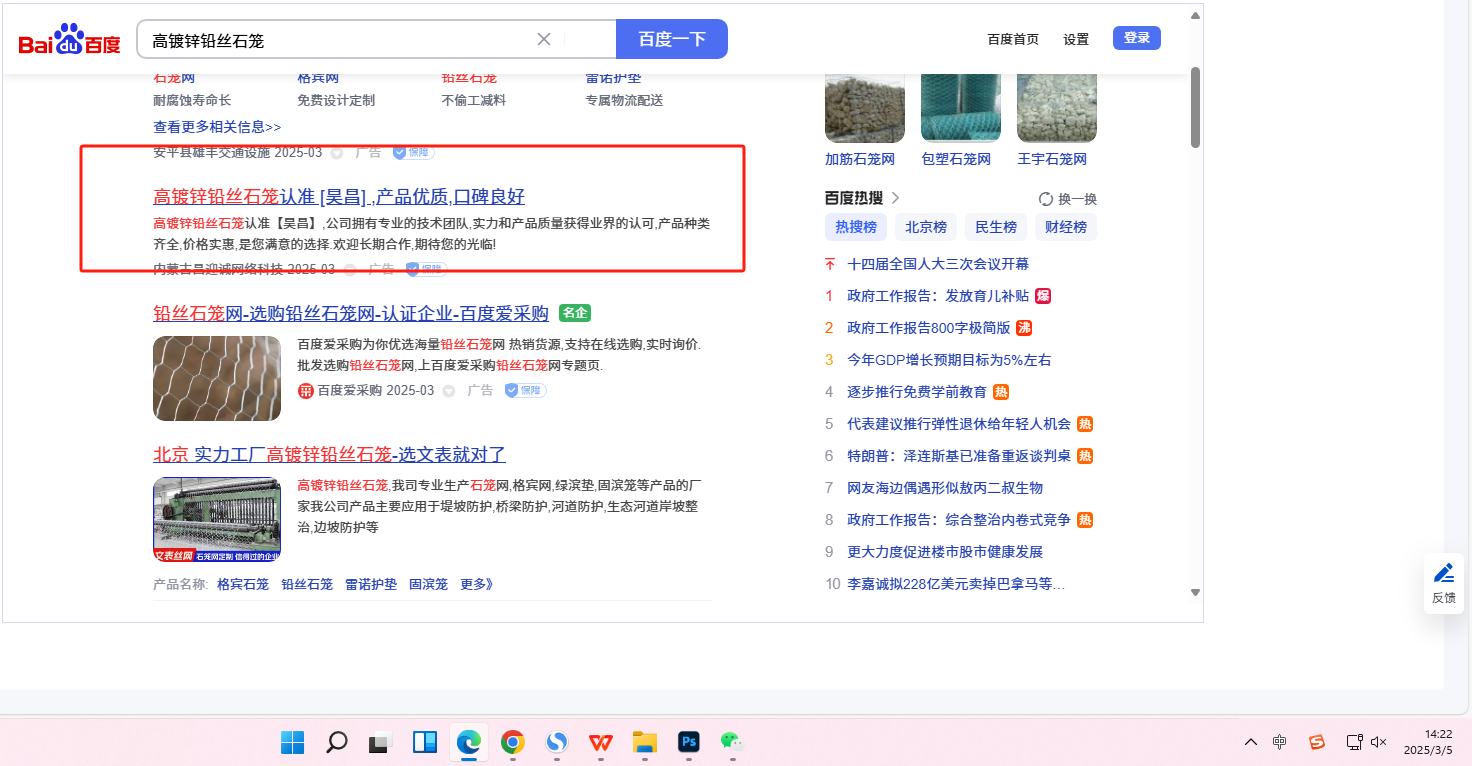Open Google Chrome from taskbar
Image resolution: width=1472 pixels, height=766 pixels.
point(513,742)
